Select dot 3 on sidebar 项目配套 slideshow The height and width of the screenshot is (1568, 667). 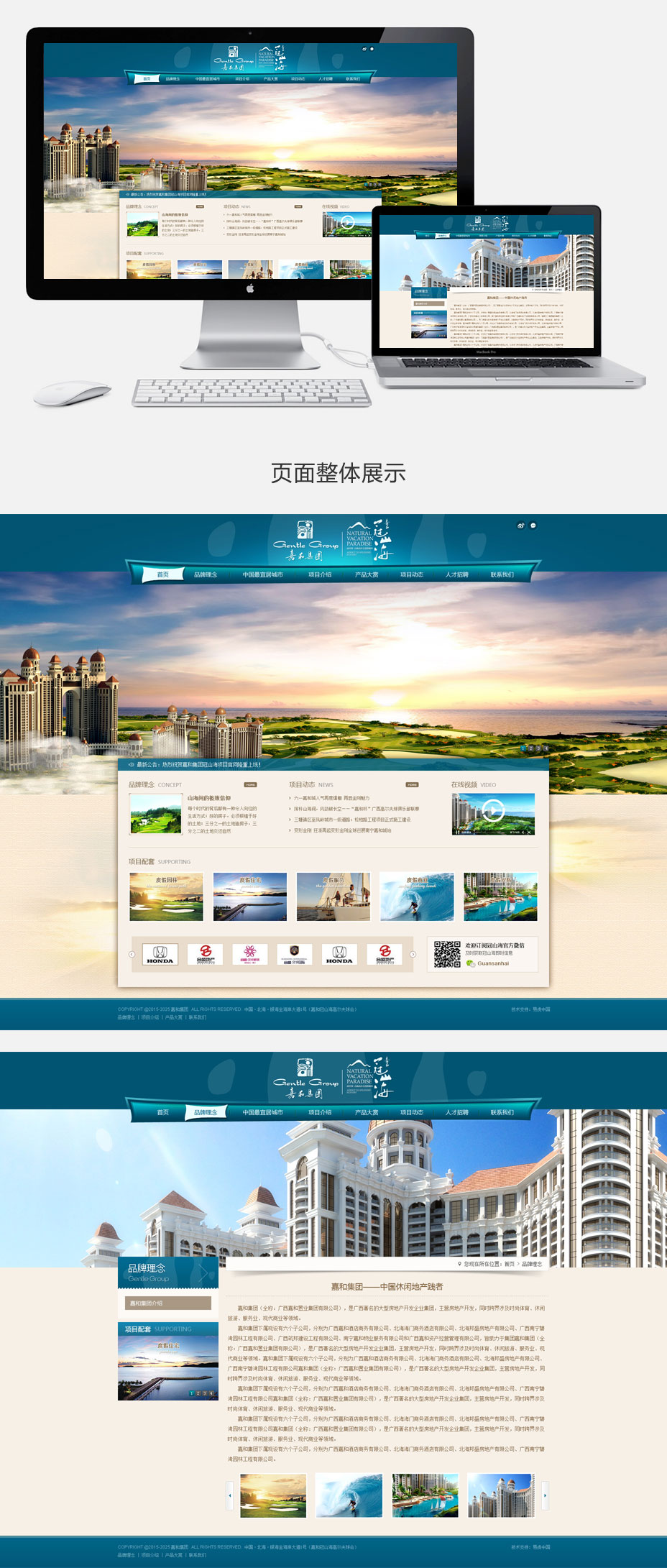click(x=204, y=1393)
